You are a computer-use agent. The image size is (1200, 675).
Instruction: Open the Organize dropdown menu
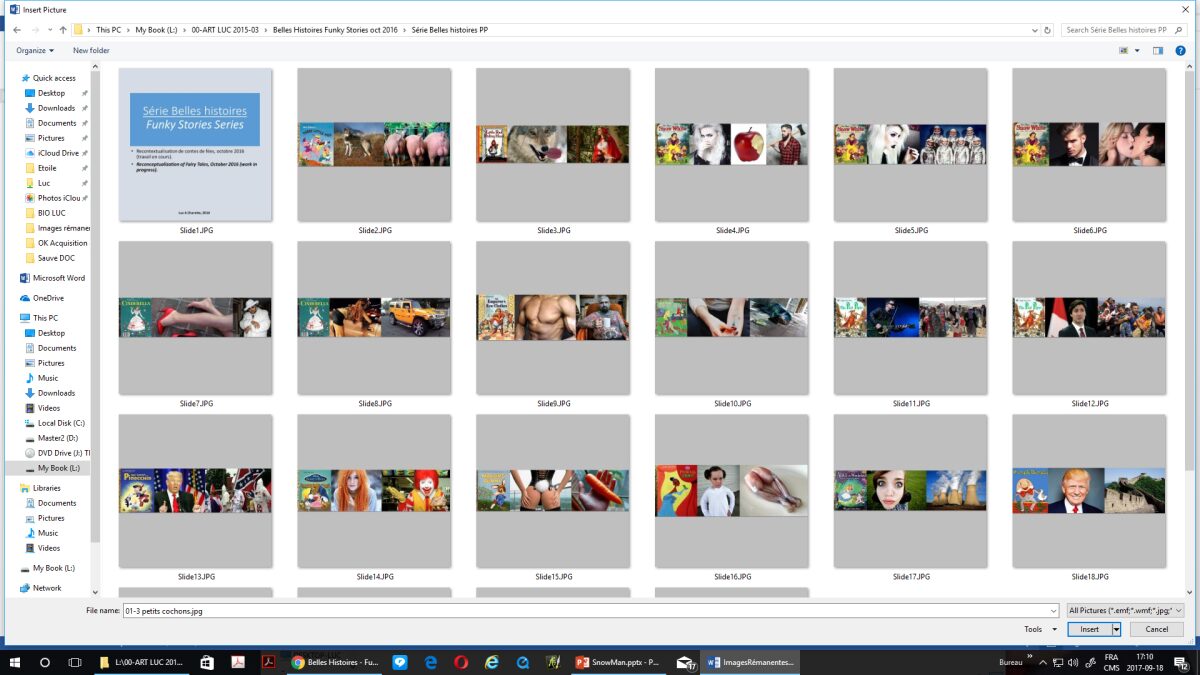tap(35, 50)
